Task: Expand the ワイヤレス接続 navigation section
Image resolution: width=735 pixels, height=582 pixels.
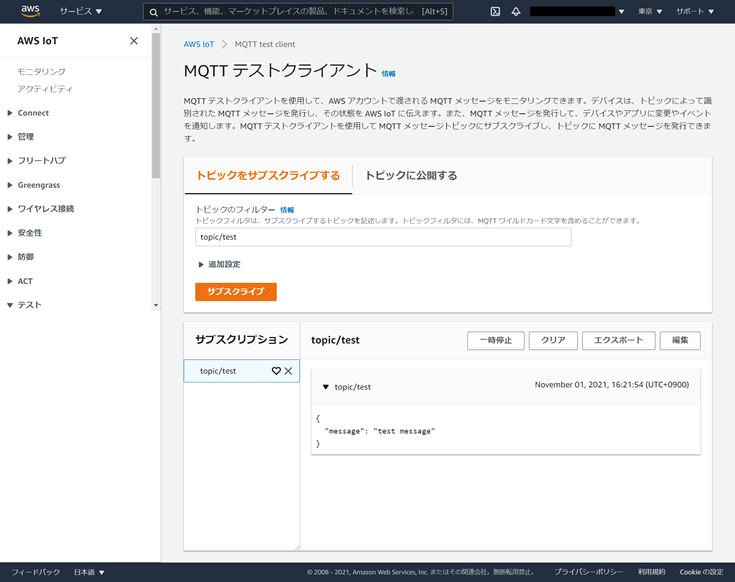Action: [41, 209]
